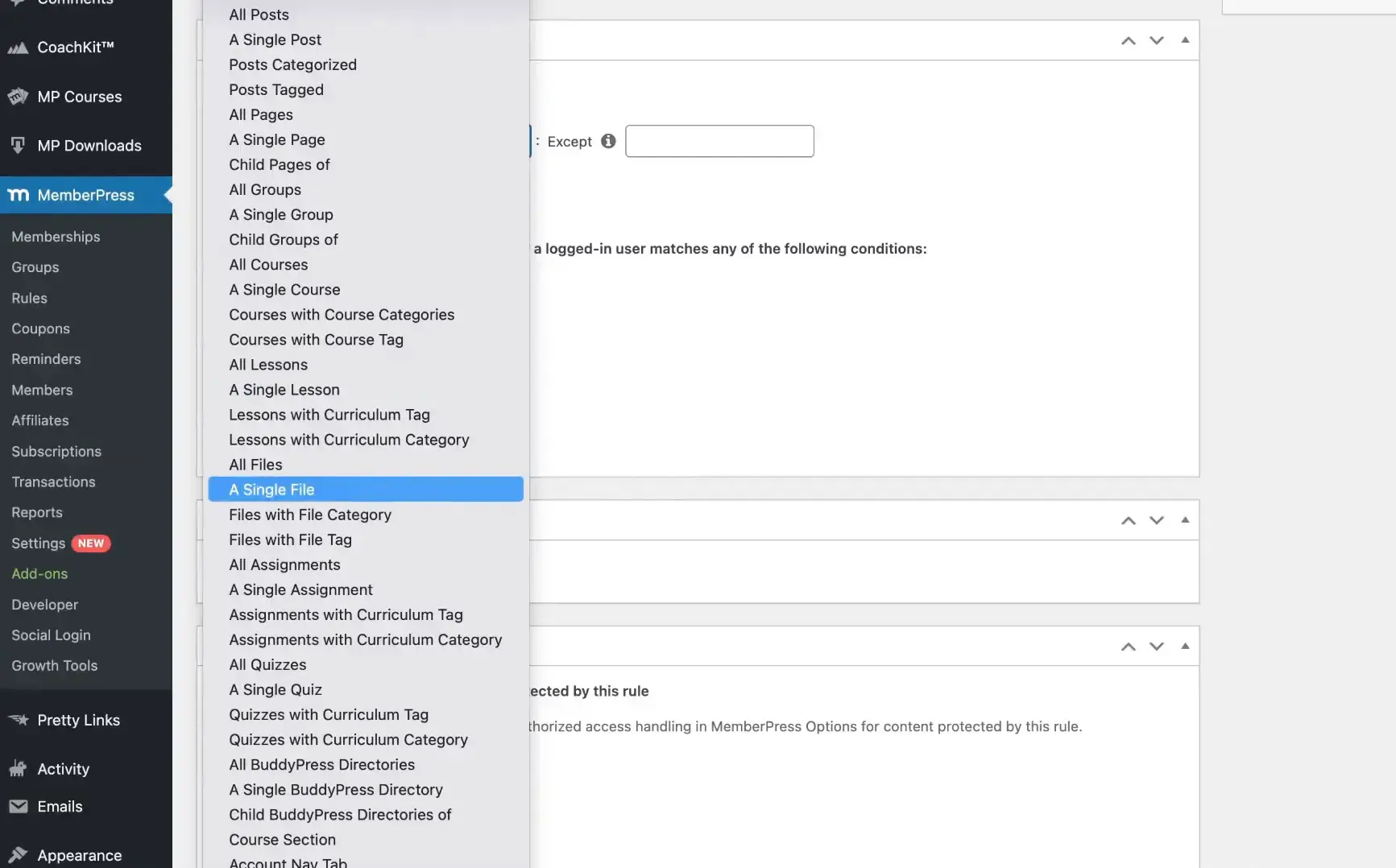Open the Add-ons link
1396x868 pixels.
pyautogui.click(x=39, y=573)
